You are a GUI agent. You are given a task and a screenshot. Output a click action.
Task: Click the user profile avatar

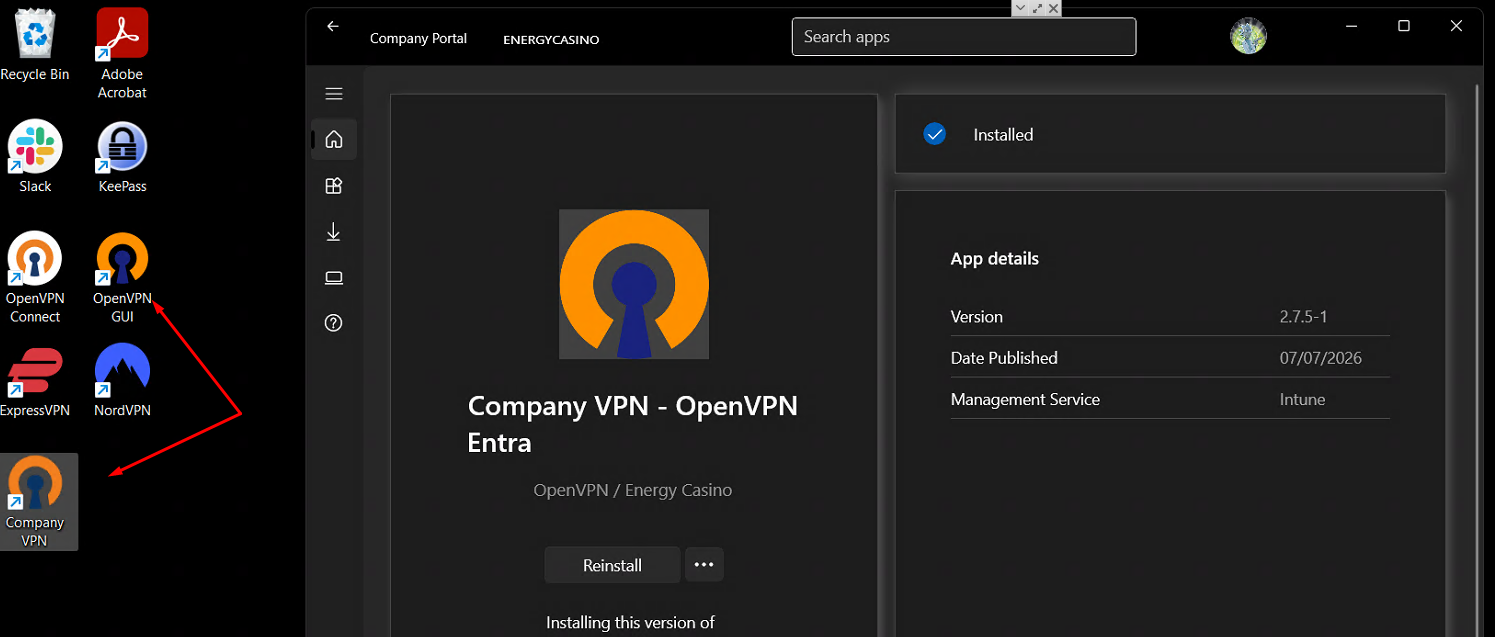(1248, 36)
